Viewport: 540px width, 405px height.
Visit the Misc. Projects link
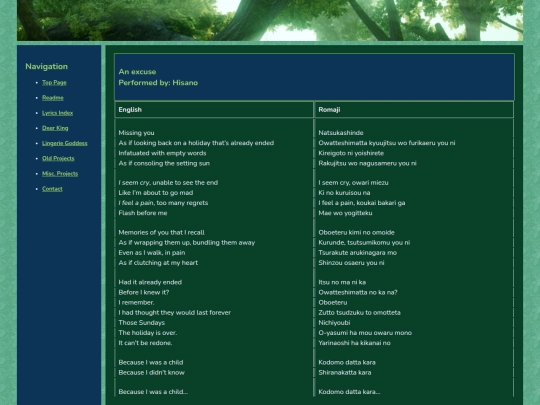coord(60,173)
